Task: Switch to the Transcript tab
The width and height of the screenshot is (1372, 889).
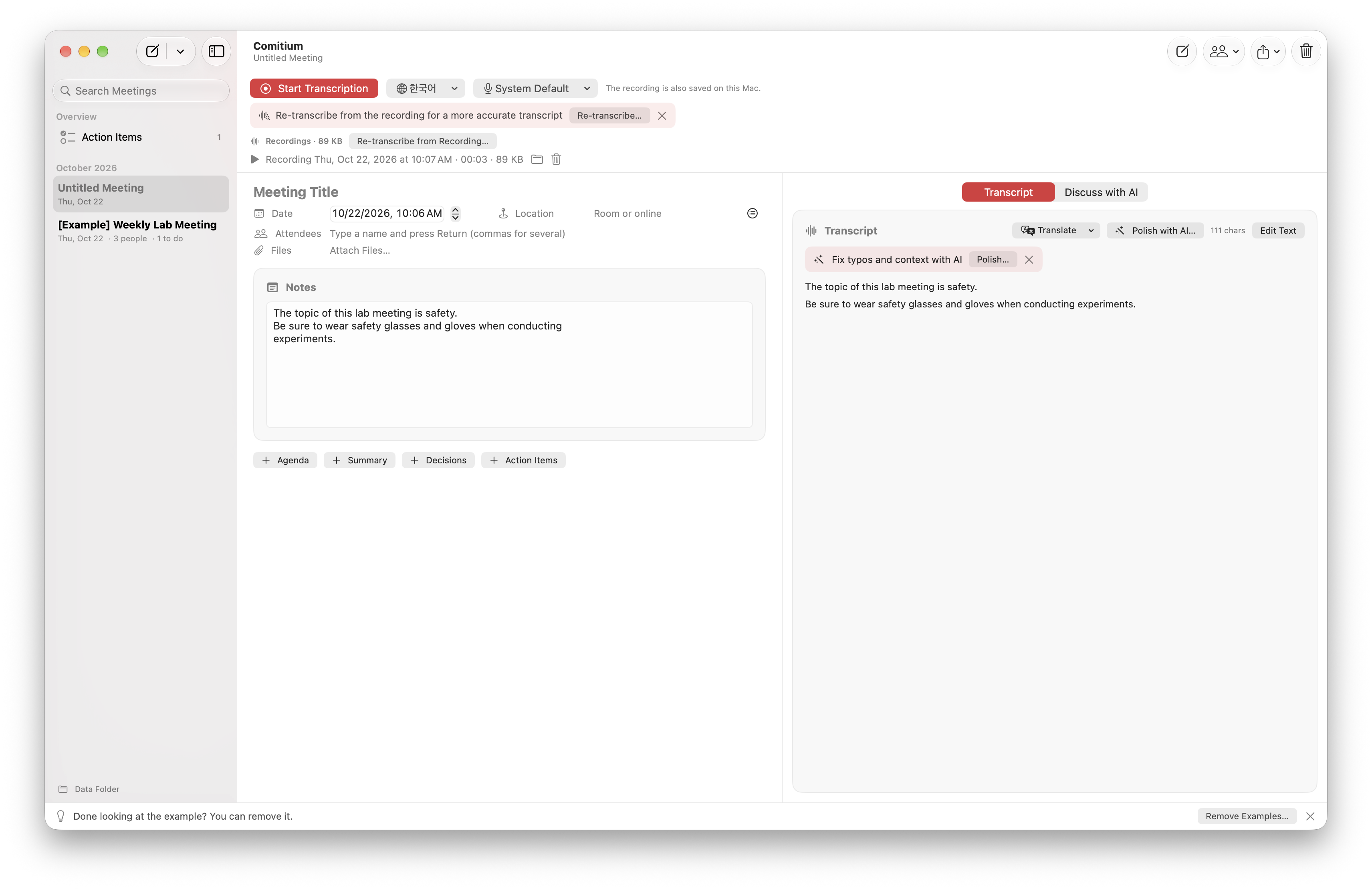Action: coord(1008,192)
